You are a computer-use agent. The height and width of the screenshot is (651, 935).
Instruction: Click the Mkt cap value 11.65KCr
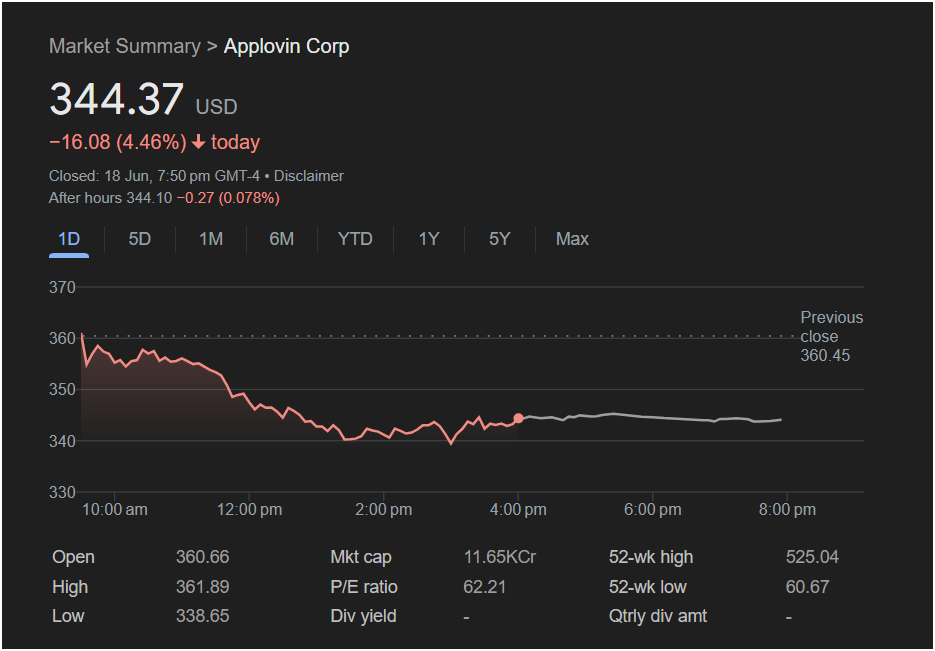(x=500, y=557)
